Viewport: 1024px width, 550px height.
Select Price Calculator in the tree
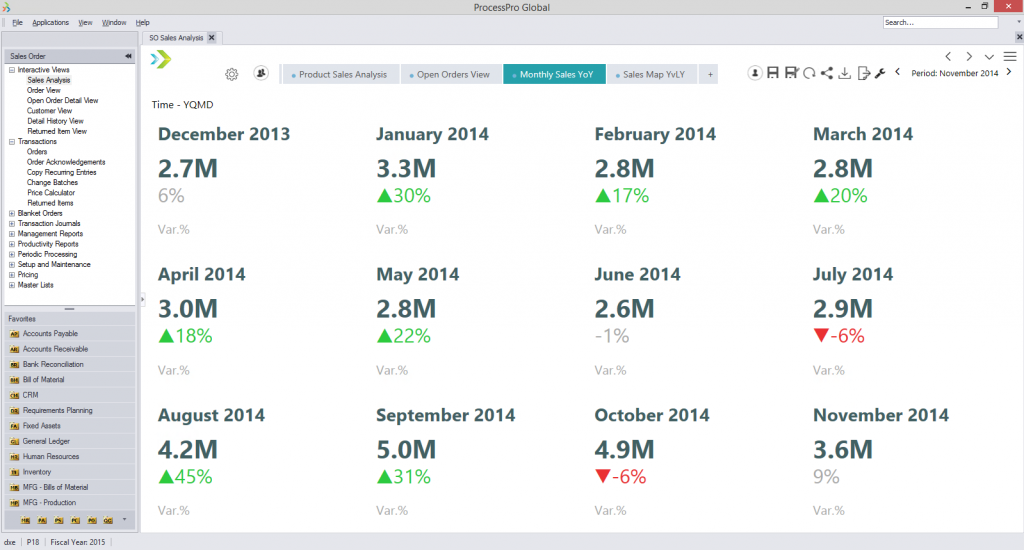pyautogui.click(x=51, y=193)
